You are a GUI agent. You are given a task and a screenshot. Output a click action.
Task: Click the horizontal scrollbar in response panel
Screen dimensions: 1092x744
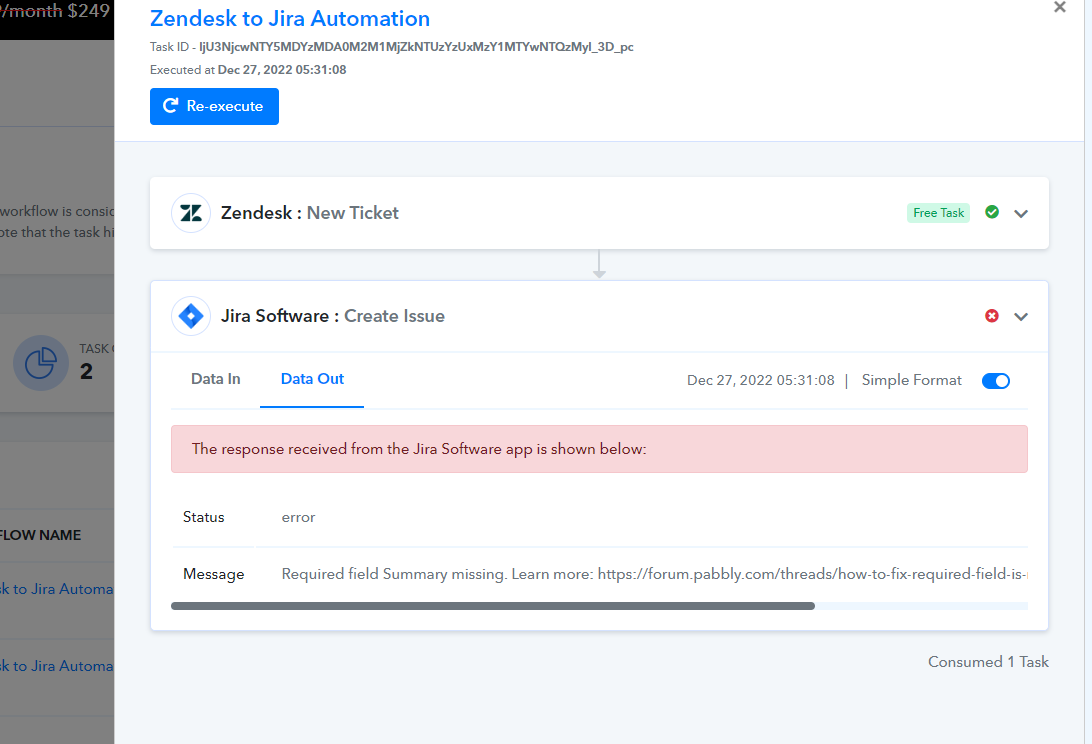coord(492,606)
